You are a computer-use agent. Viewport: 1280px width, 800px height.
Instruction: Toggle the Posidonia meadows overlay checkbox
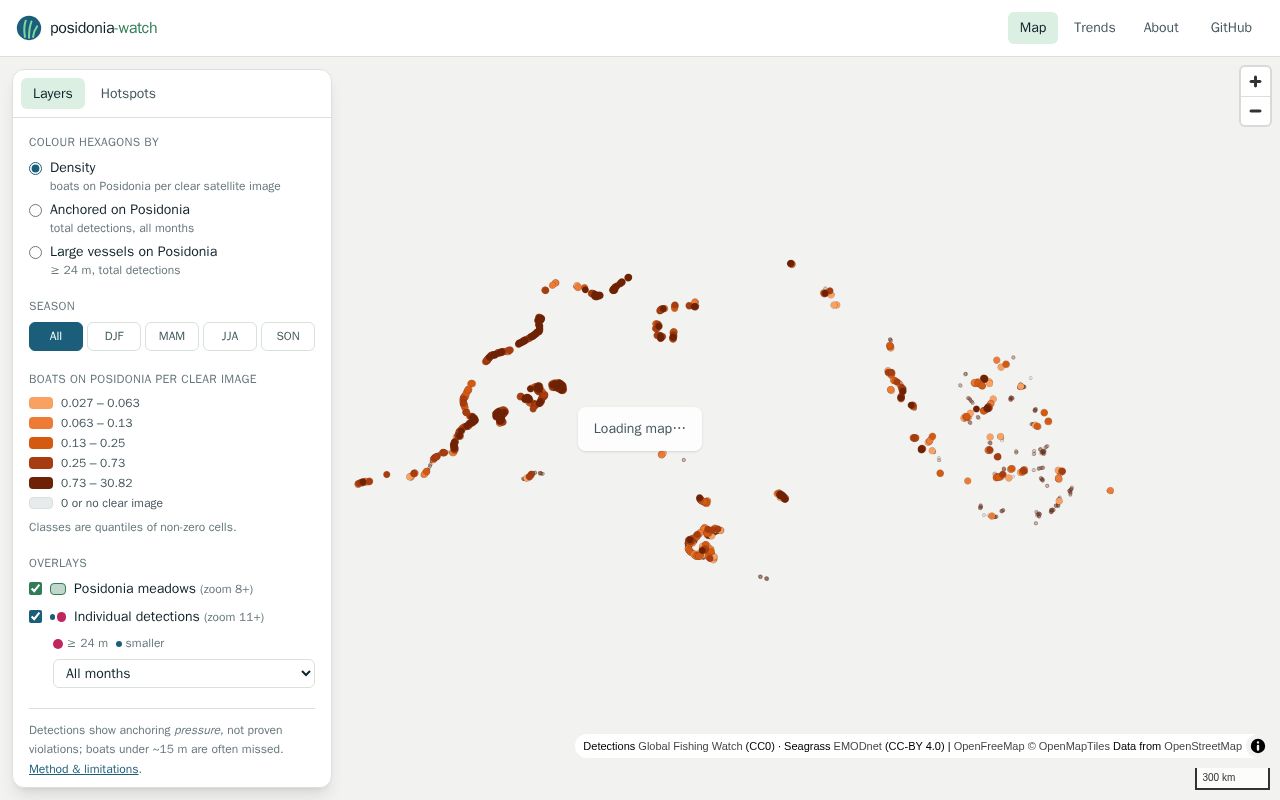coord(36,589)
